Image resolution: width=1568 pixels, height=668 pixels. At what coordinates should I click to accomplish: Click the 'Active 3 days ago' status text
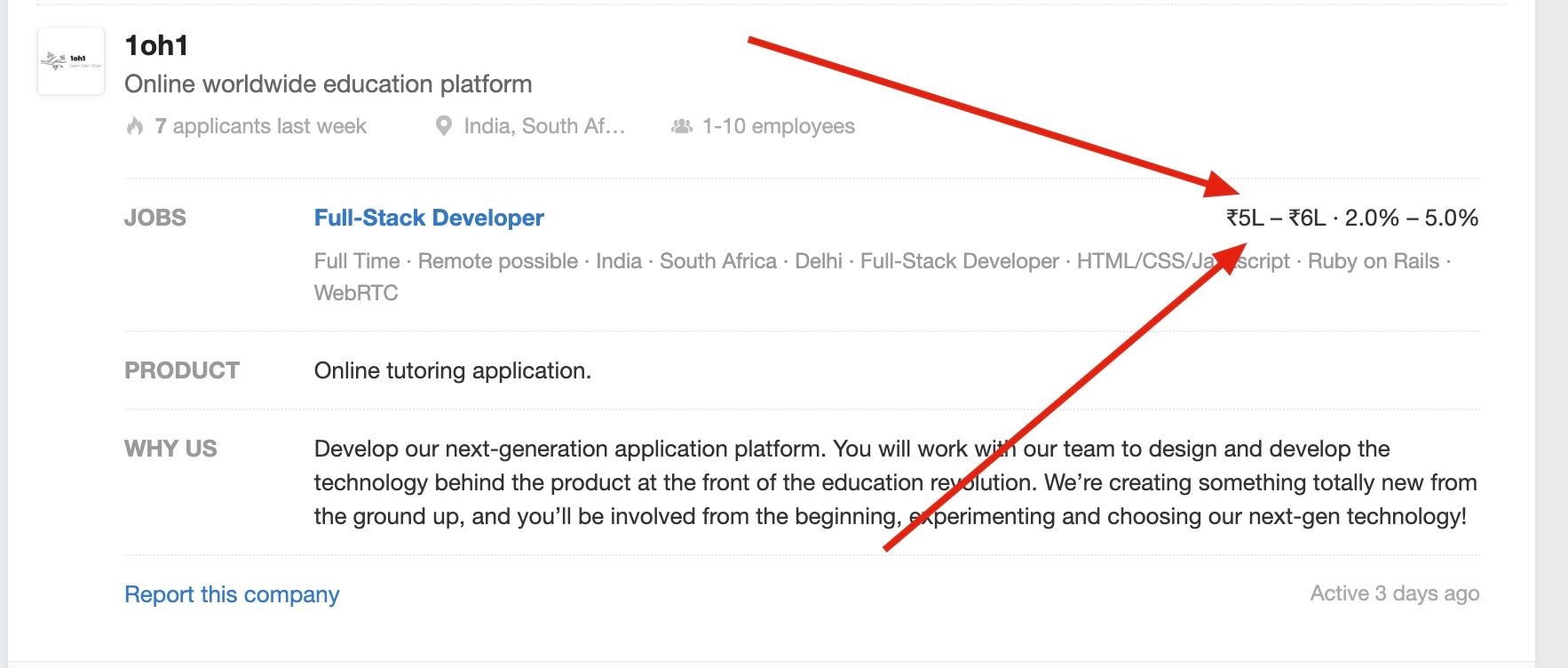(1394, 593)
